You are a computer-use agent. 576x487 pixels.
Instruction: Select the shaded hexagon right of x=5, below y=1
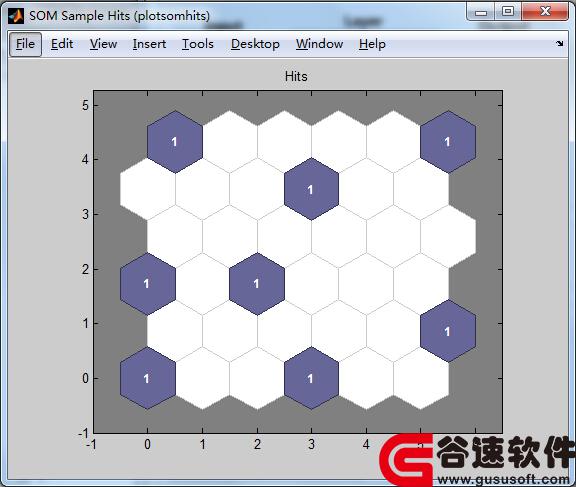coord(448,331)
